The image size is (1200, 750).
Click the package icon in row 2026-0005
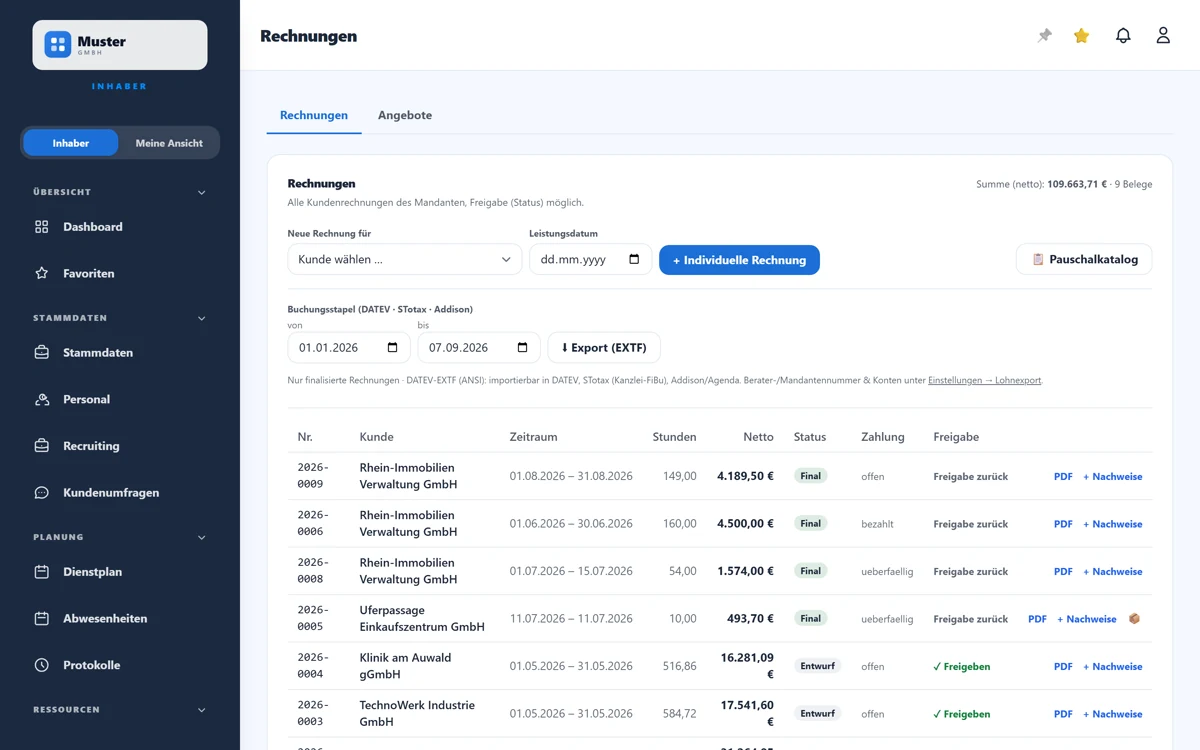coord(1134,619)
